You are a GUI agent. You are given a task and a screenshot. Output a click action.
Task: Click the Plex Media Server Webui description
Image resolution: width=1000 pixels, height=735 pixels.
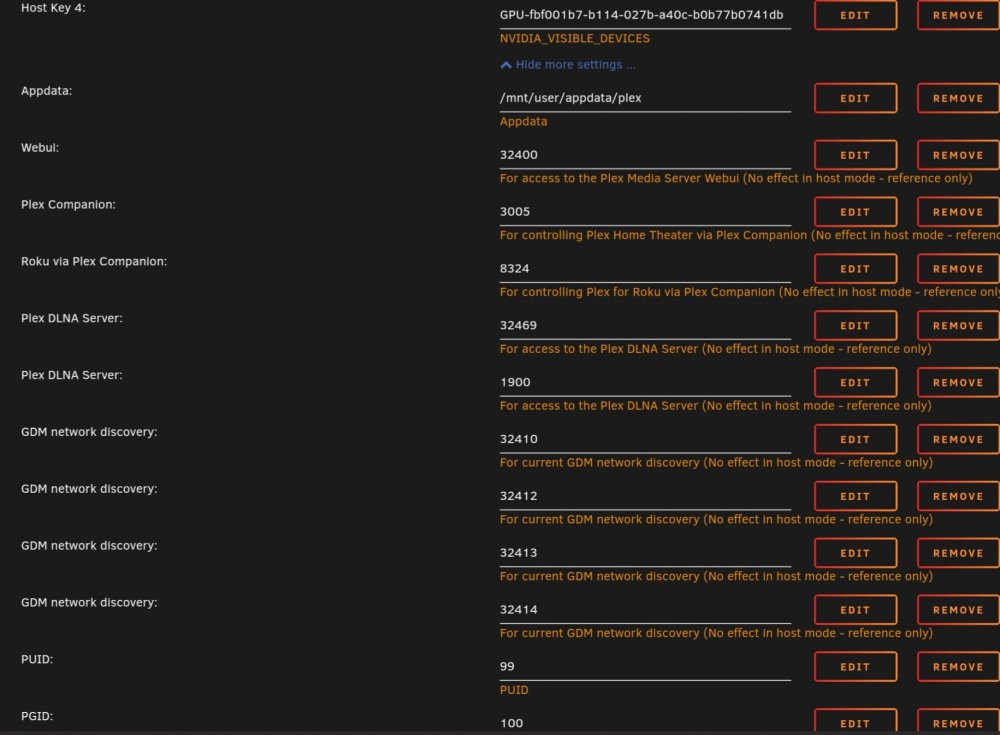[x=736, y=178]
